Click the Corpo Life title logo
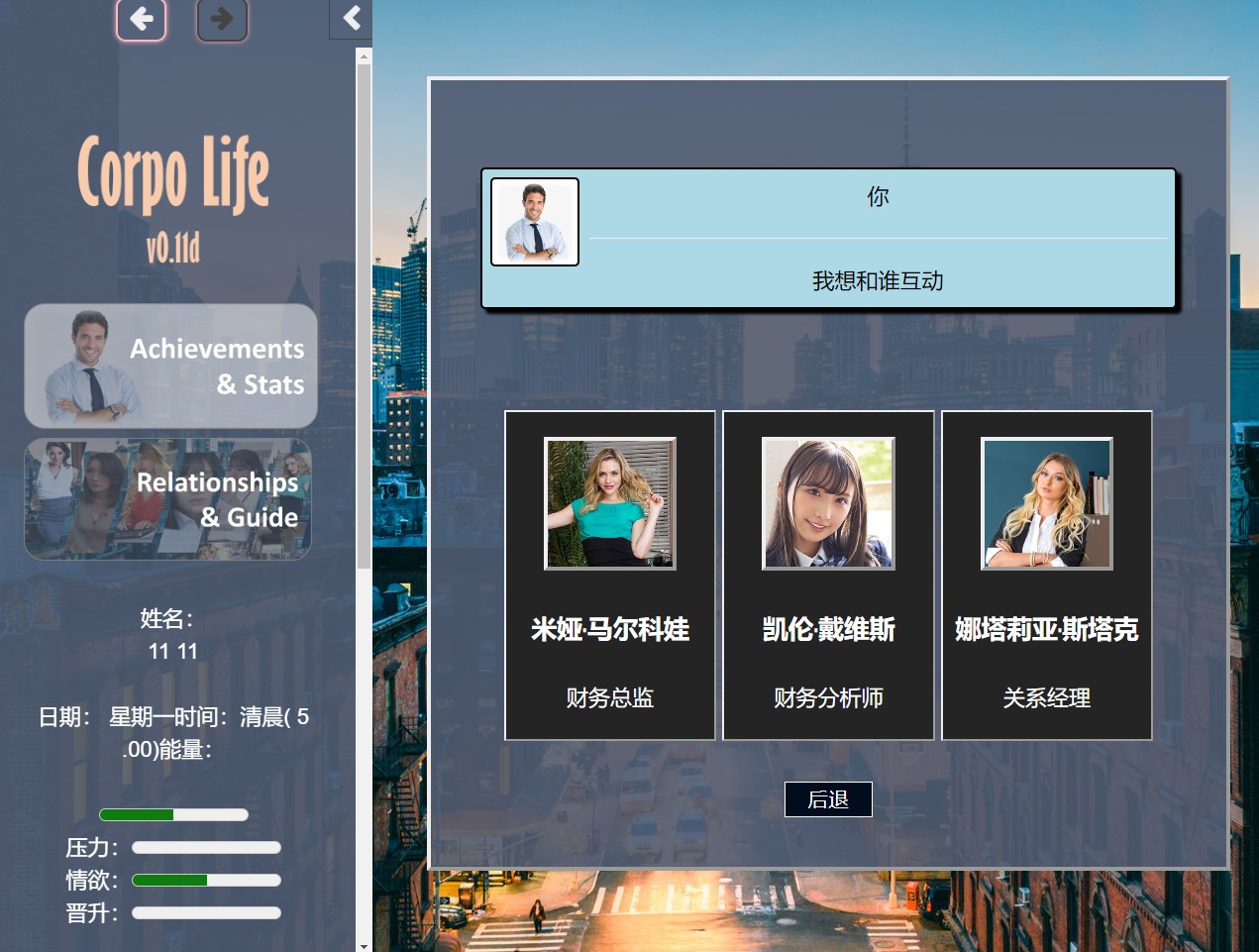Image resolution: width=1259 pixels, height=952 pixels. coord(173,174)
